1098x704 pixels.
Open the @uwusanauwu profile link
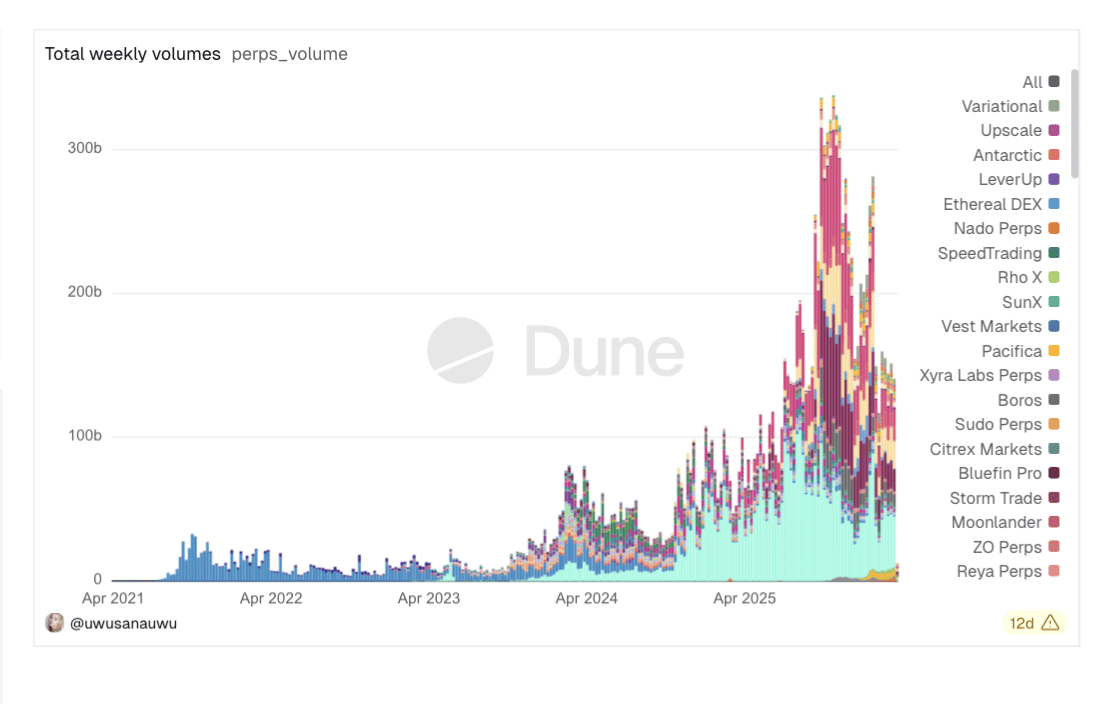pyautogui.click(x=123, y=623)
